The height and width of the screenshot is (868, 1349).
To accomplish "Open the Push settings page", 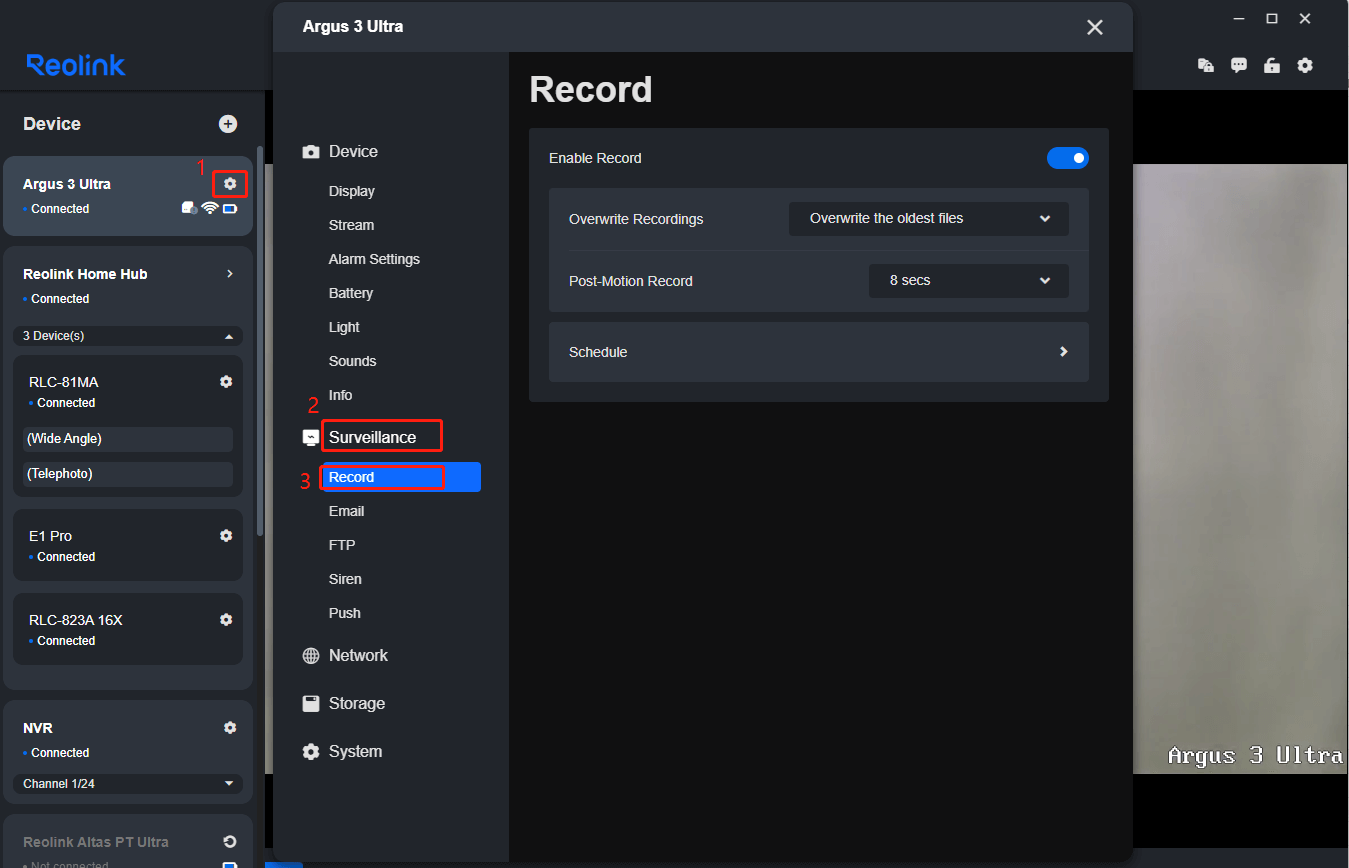I will point(345,613).
